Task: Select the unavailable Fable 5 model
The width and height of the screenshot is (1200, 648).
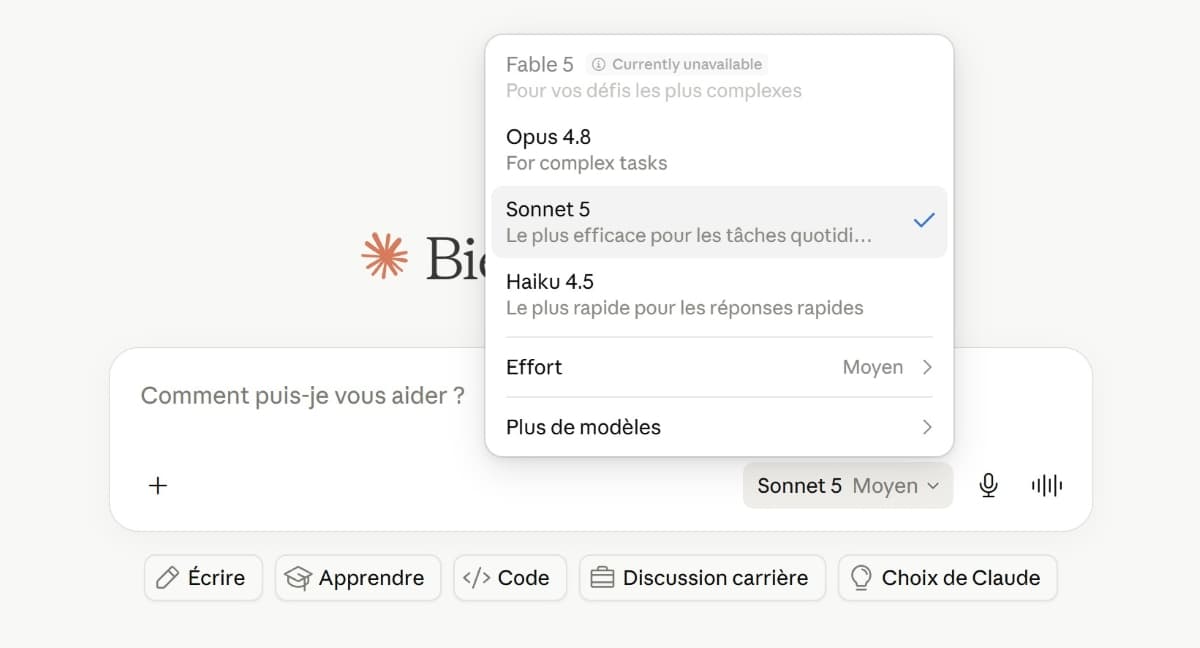Action: pos(719,77)
